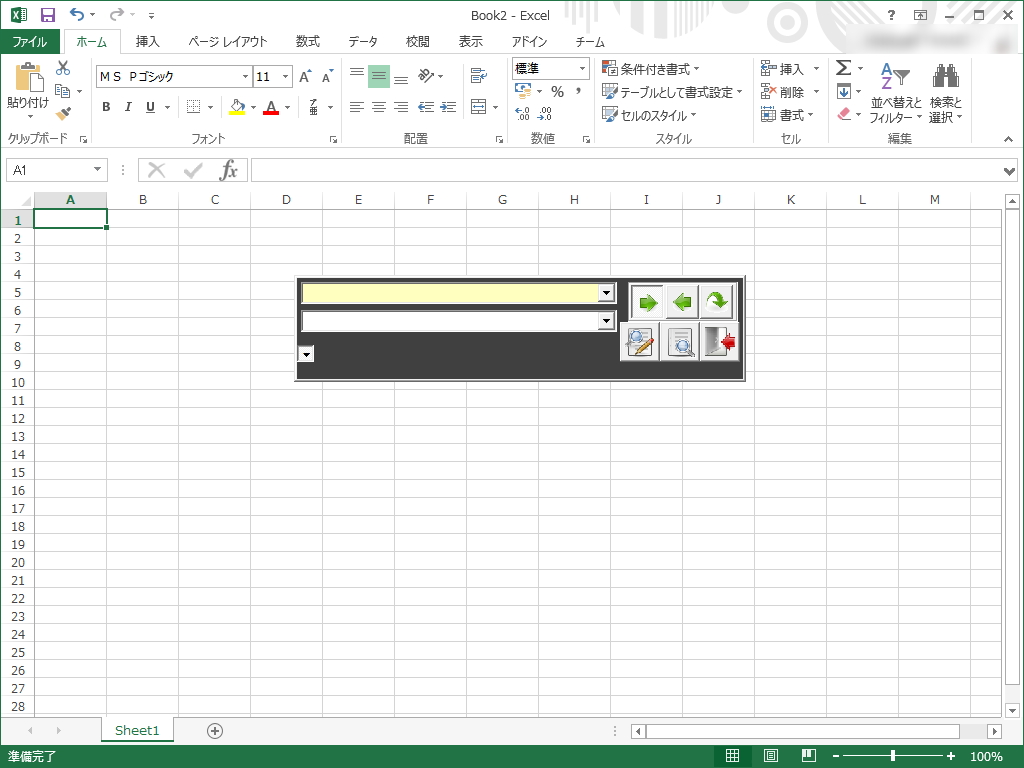Viewport: 1024px width, 768px height.
Task: Open small dropdown arrow at panel's left edge
Action: click(x=306, y=353)
